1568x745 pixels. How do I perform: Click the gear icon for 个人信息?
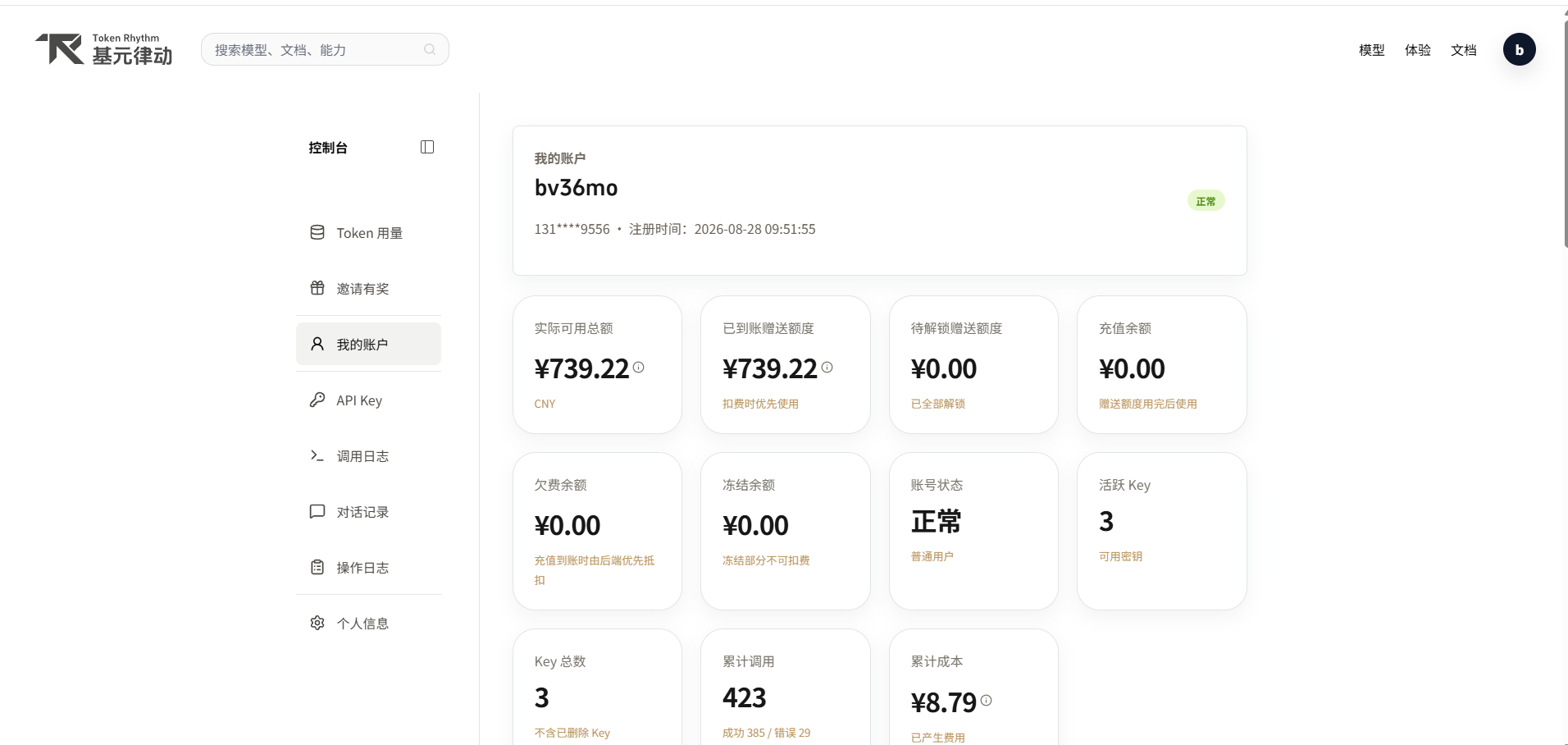tap(317, 623)
